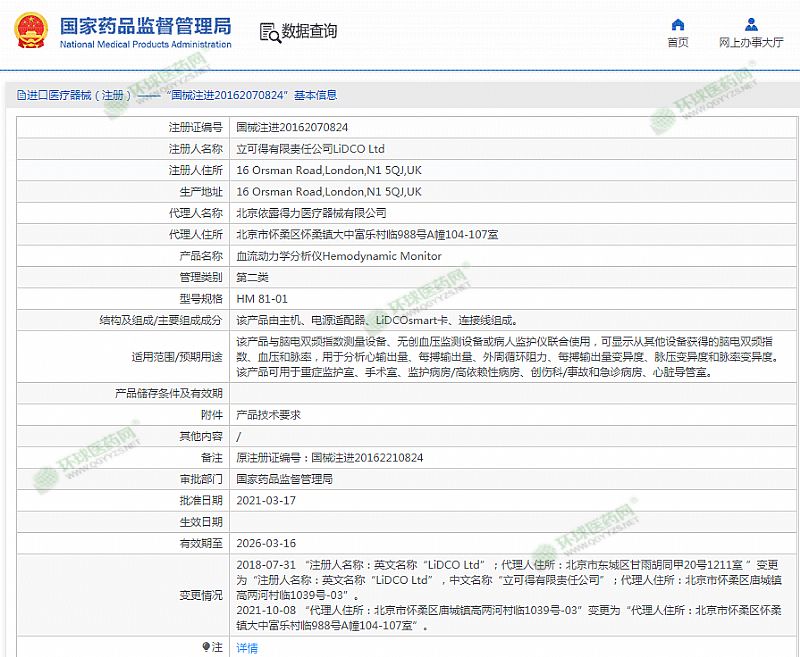Click the 变更情况 change history label

(200, 595)
